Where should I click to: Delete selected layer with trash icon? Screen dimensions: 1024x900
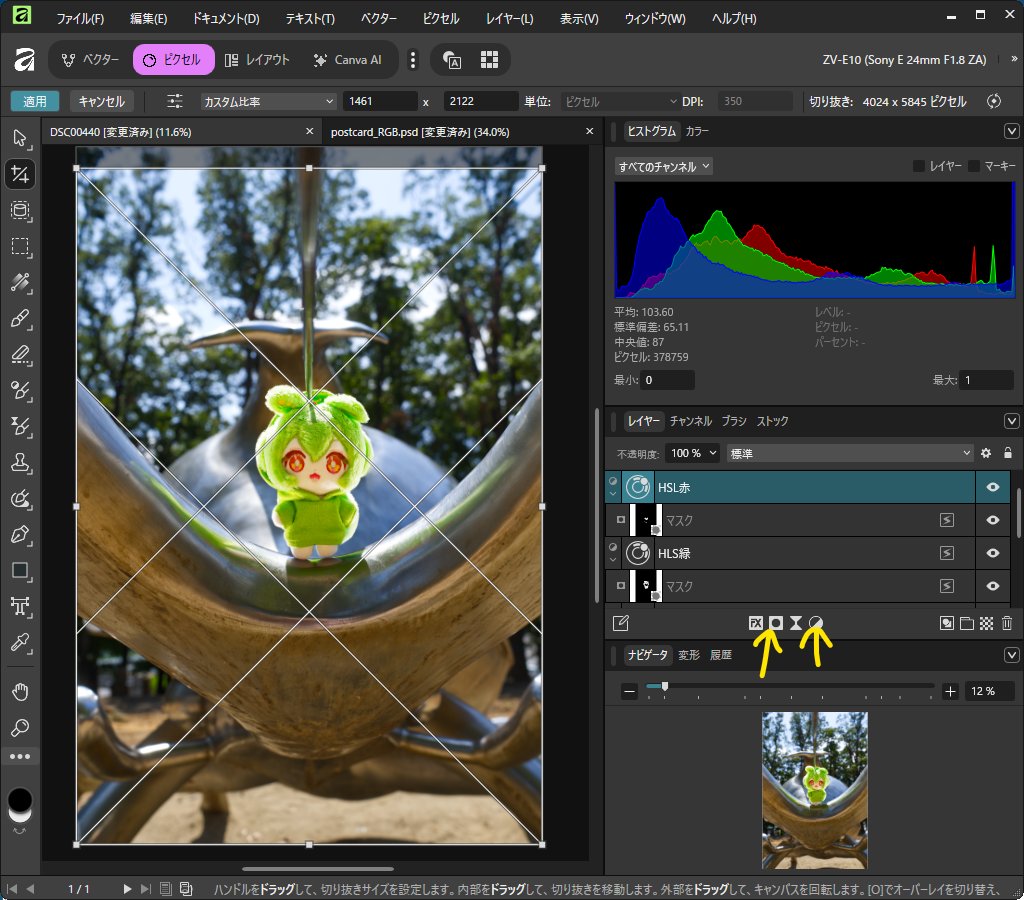[x=1007, y=623]
